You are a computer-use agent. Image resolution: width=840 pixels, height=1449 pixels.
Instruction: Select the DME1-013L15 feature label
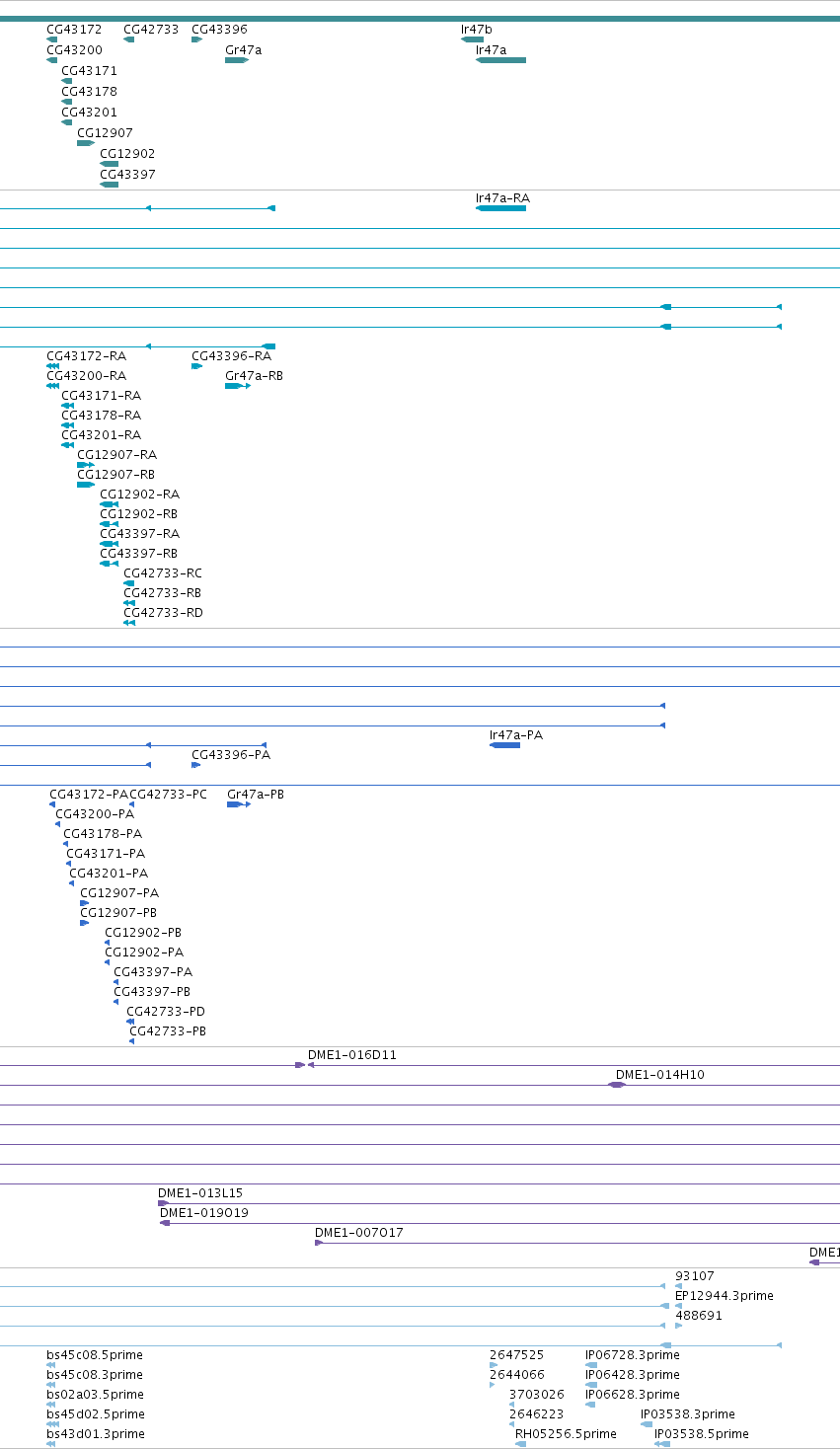click(200, 1193)
